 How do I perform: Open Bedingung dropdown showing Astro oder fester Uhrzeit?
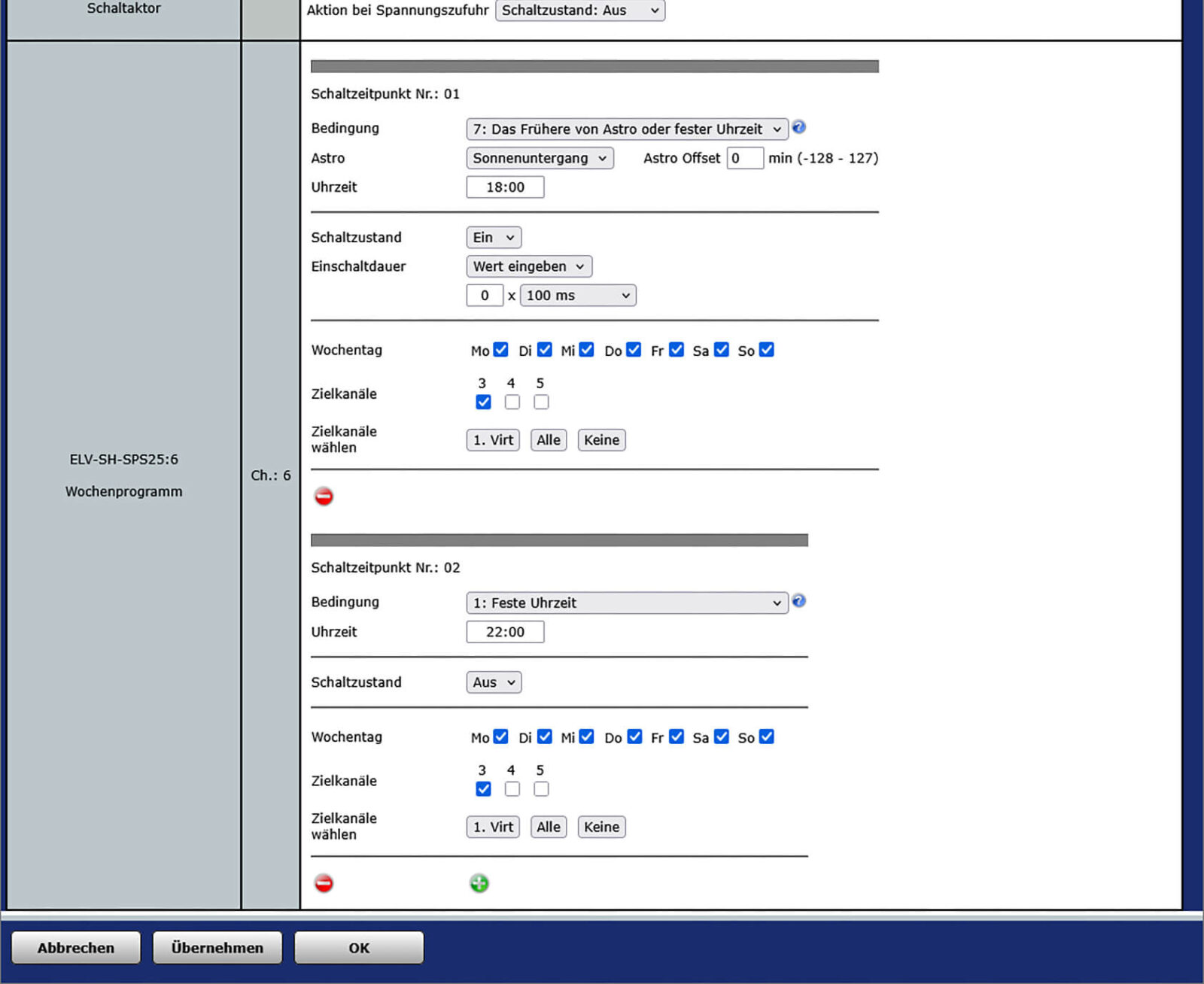[x=626, y=129]
